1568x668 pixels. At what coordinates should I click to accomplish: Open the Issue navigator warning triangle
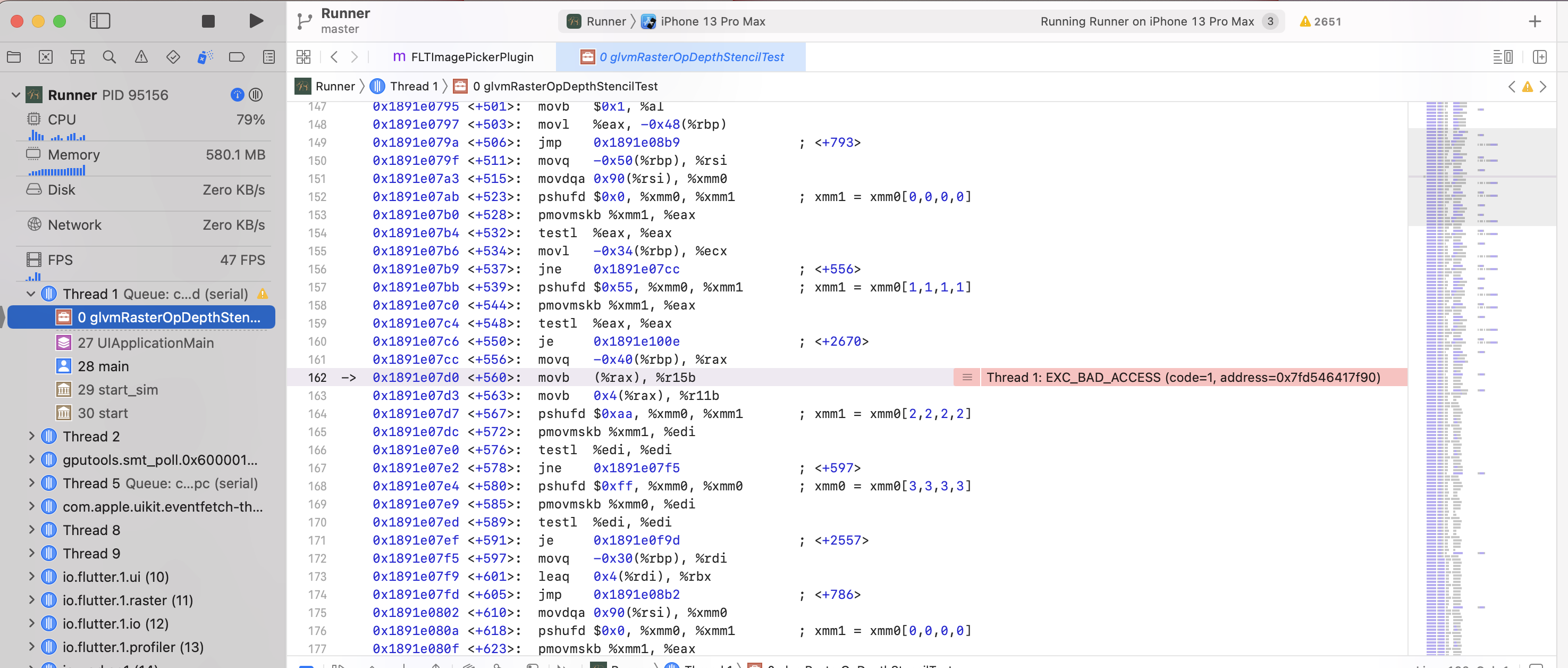tap(141, 56)
